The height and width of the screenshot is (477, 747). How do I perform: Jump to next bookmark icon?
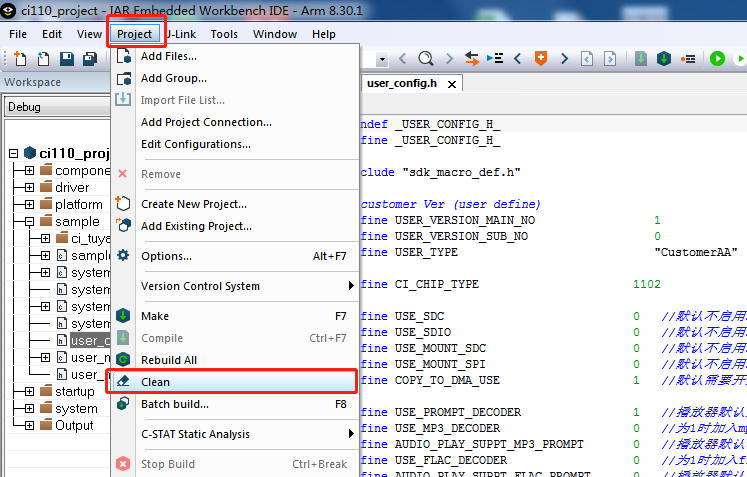click(x=564, y=59)
